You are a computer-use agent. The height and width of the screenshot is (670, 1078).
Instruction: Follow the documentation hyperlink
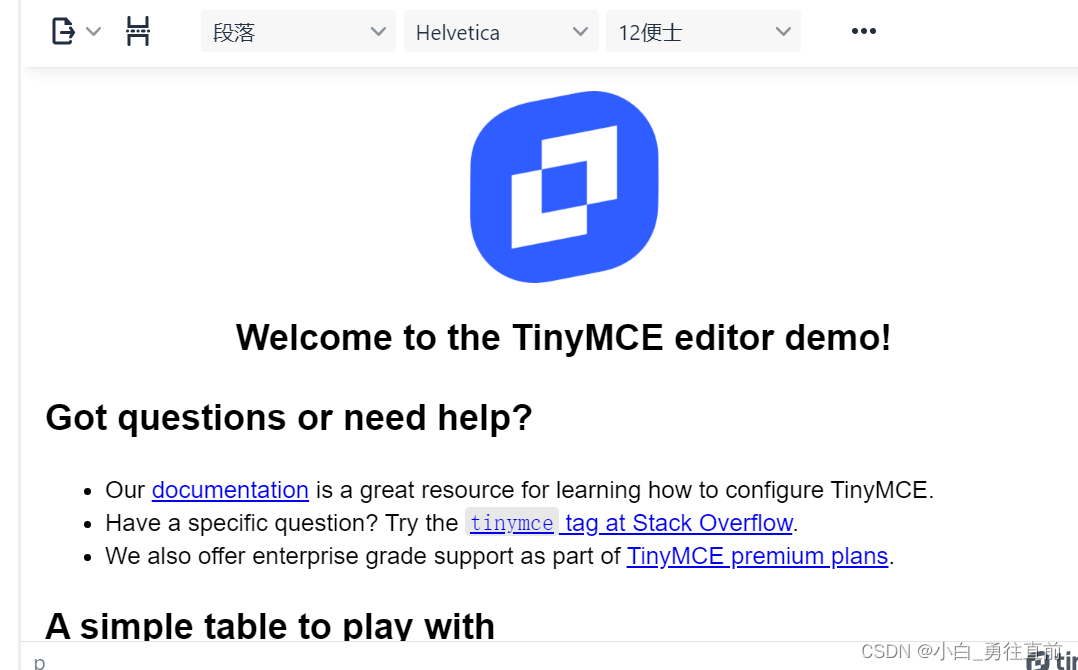(229, 490)
